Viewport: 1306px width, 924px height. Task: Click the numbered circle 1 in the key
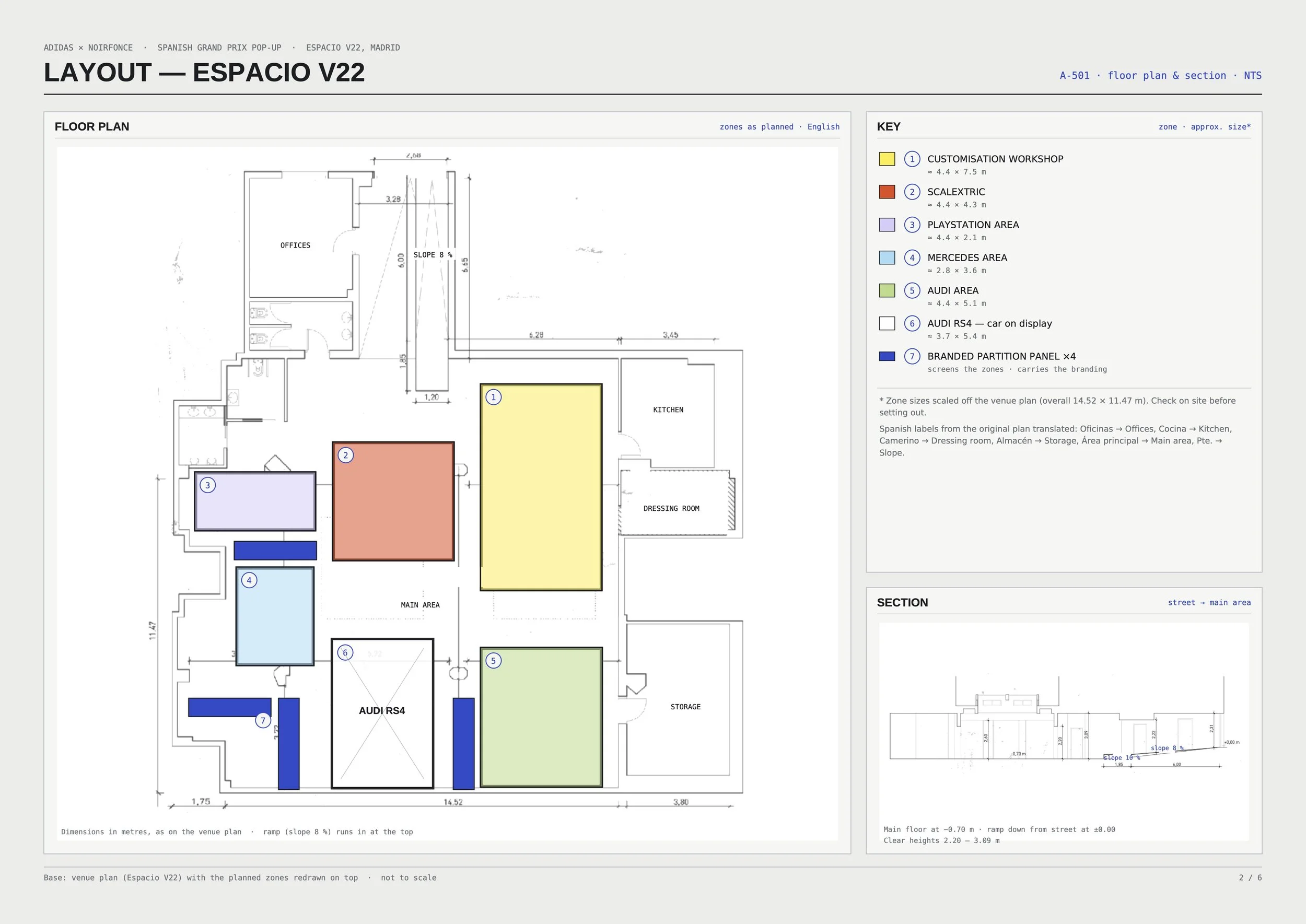[912, 159]
